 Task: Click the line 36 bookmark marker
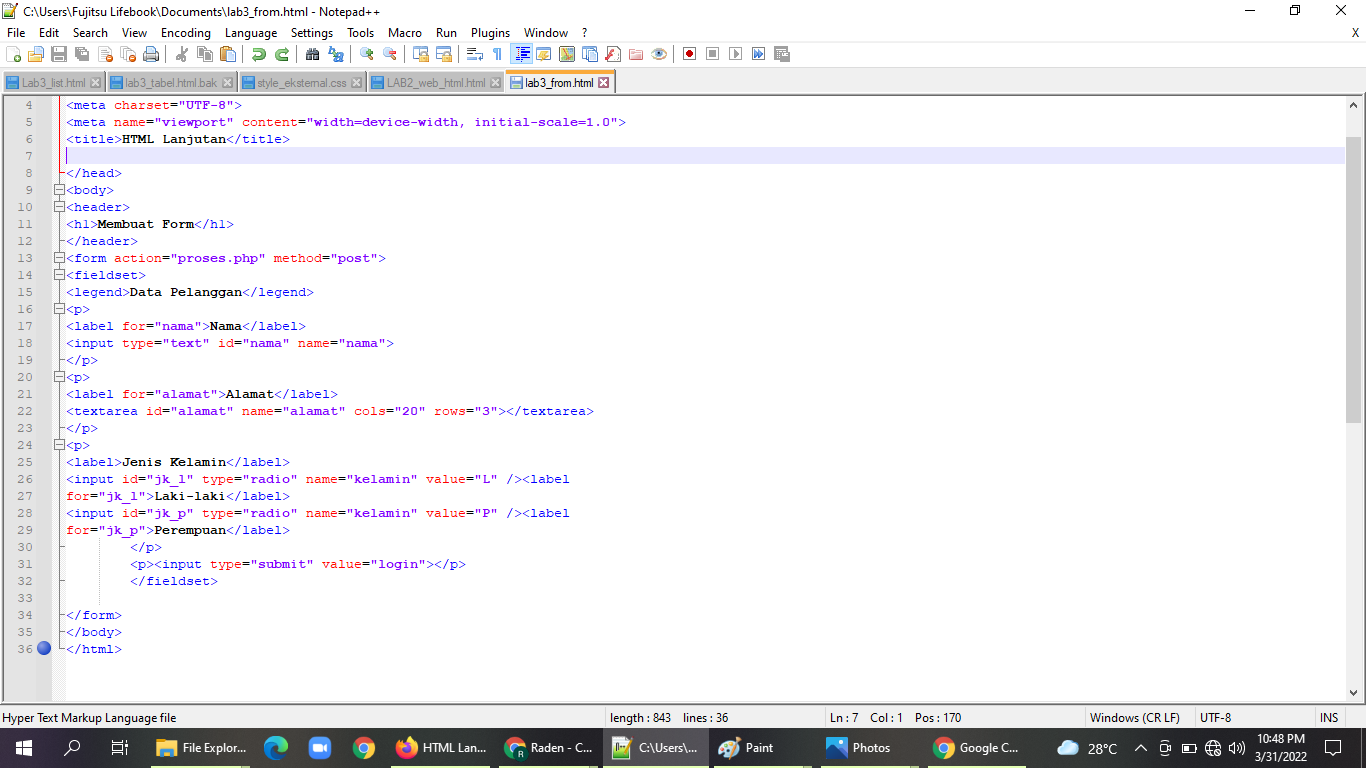pos(44,649)
